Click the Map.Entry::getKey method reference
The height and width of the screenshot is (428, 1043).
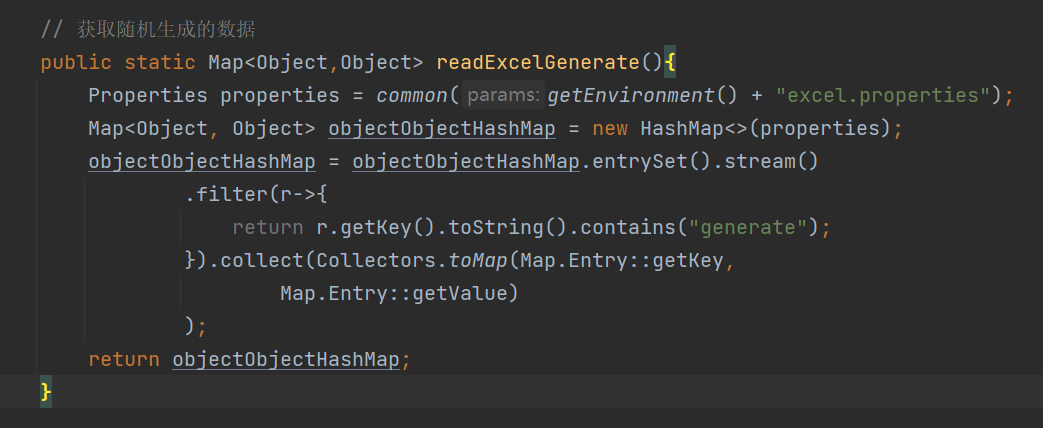pyautogui.click(x=629, y=260)
